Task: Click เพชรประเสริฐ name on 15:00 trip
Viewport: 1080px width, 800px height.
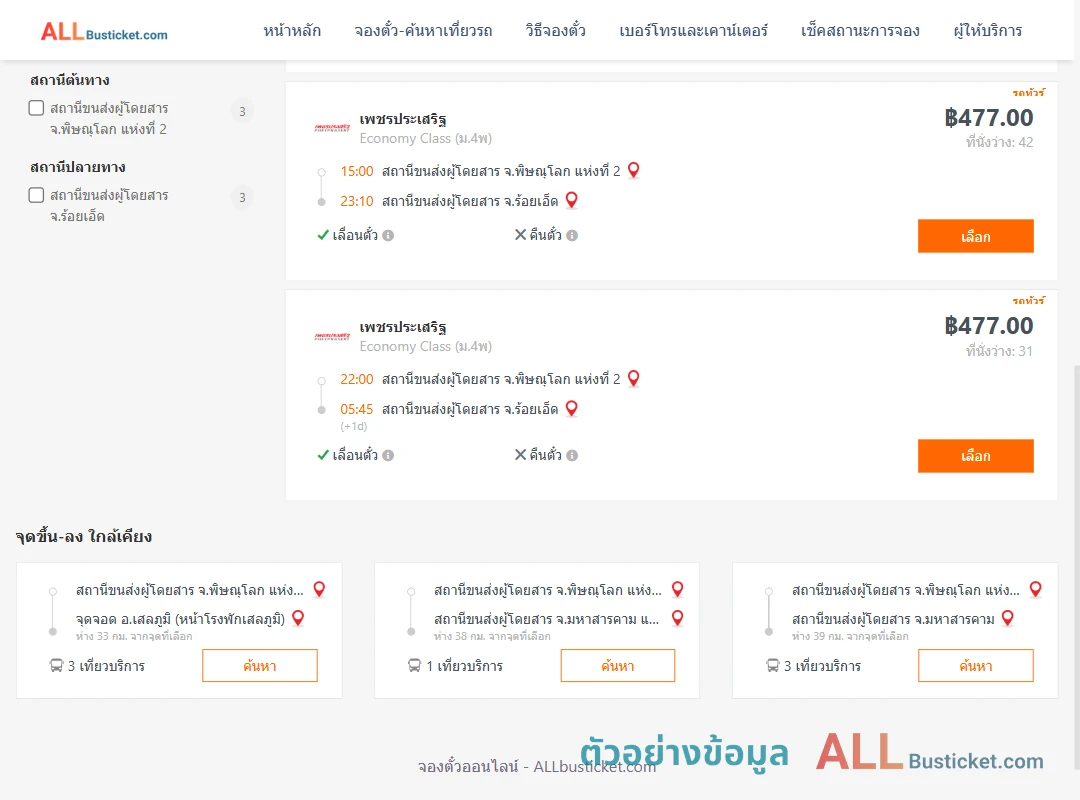Action: pyautogui.click(x=403, y=119)
